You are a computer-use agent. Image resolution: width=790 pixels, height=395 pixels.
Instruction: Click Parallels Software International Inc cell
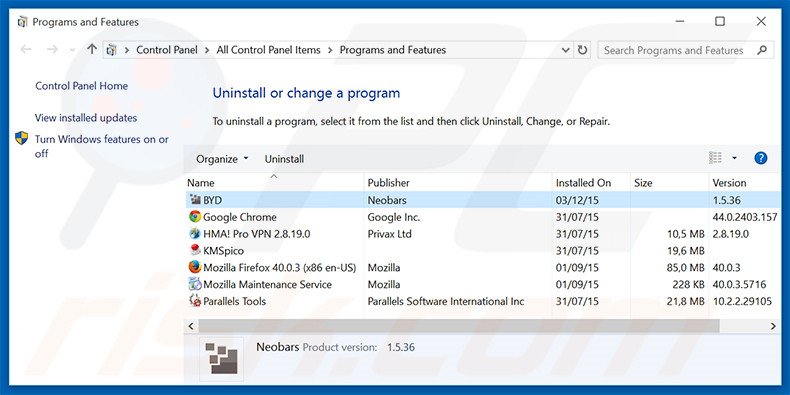click(x=446, y=301)
